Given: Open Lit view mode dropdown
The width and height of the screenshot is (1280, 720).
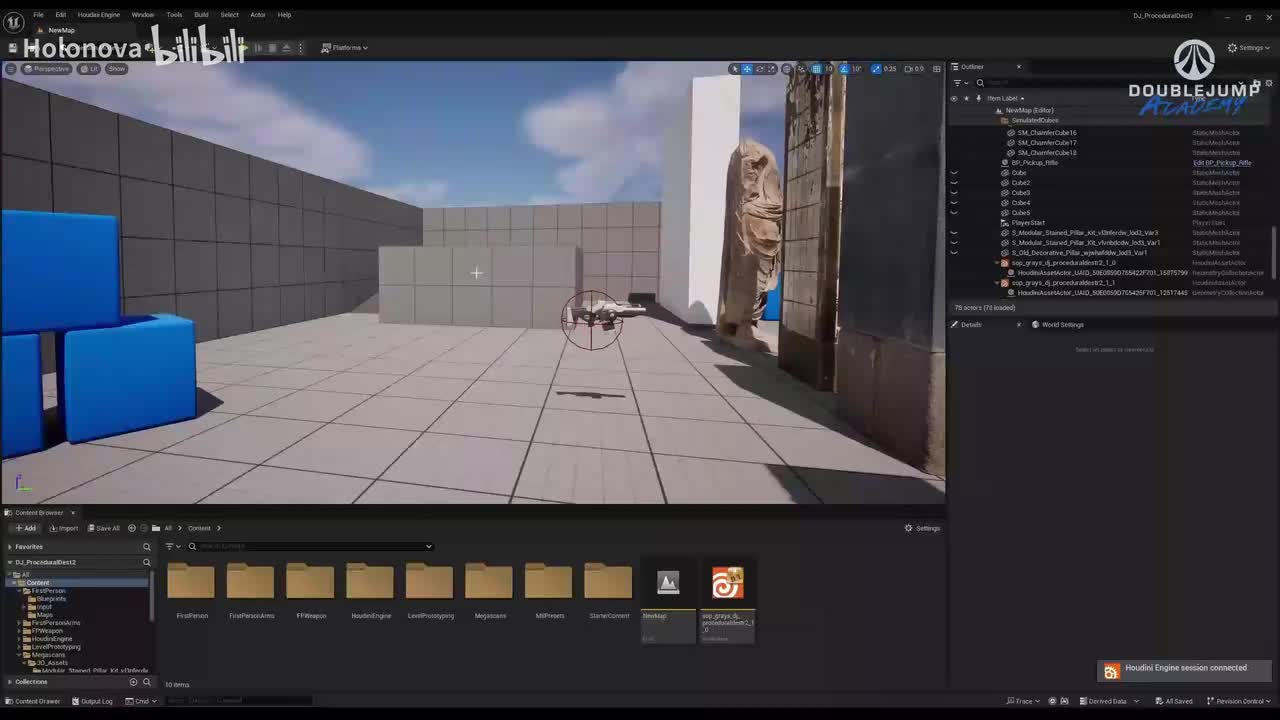Looking at the screenshot, I should (90, 69).
